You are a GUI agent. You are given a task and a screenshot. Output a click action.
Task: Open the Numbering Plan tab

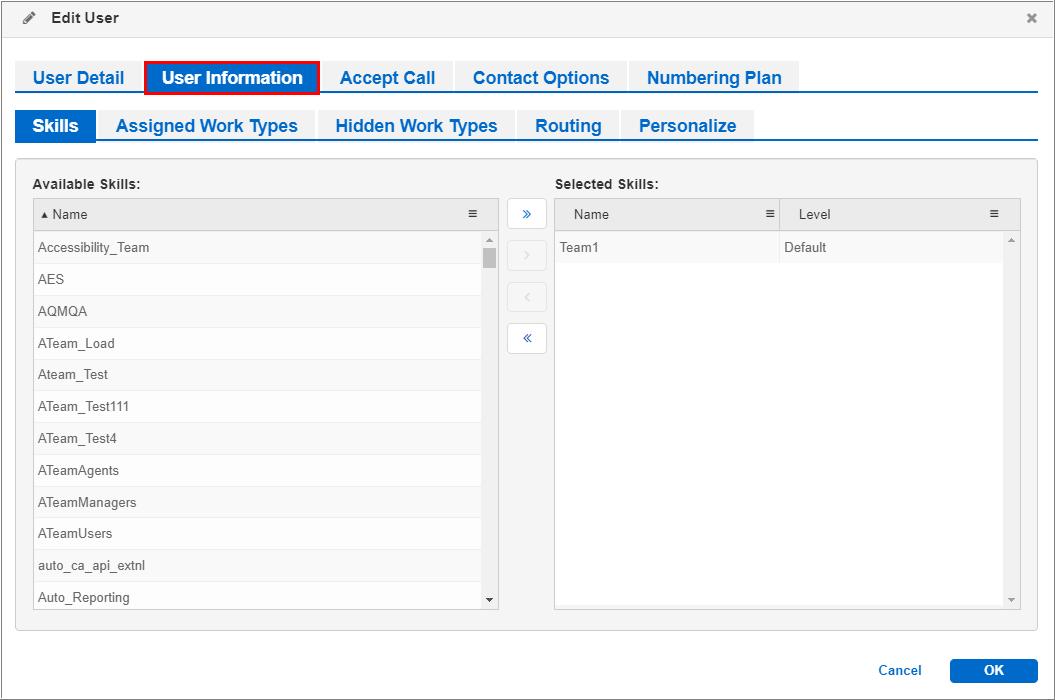click(x=713, y=77)
